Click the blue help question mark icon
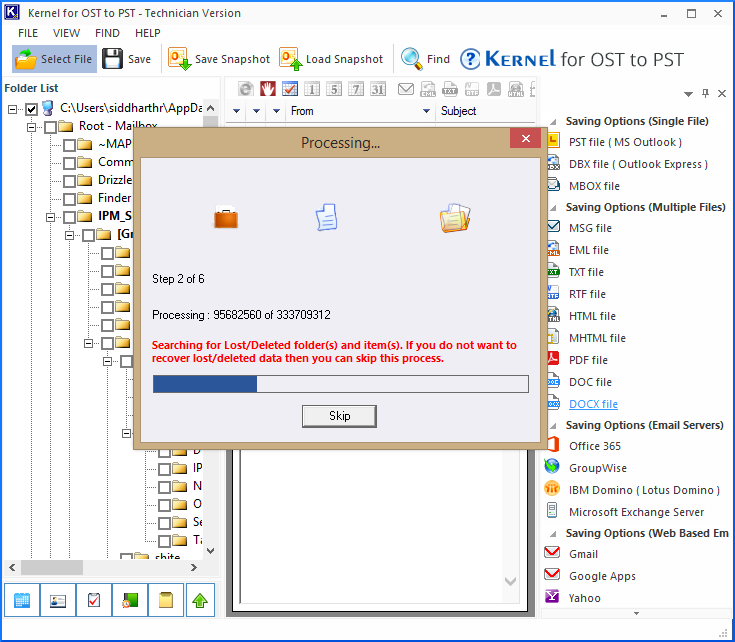 (x=470, y=60)
